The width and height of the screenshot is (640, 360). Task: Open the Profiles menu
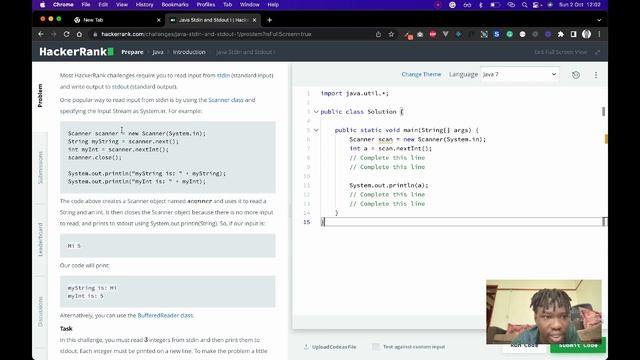(206, 5)
